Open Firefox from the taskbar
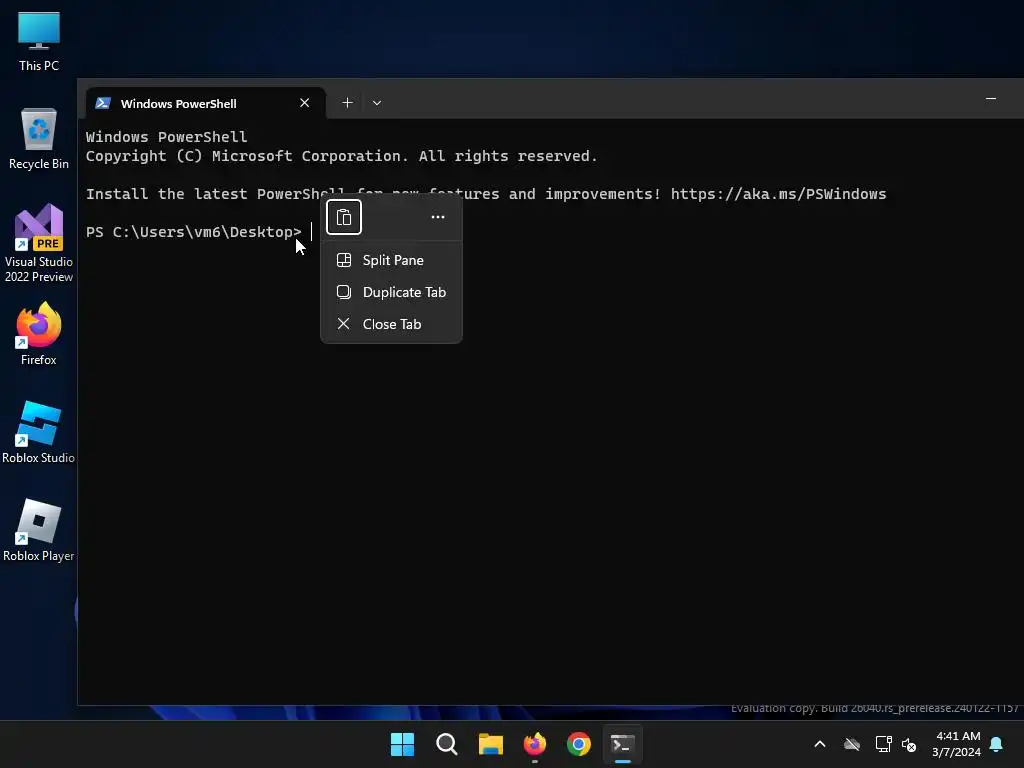The image size is (1024, 768). pos(535,744)
